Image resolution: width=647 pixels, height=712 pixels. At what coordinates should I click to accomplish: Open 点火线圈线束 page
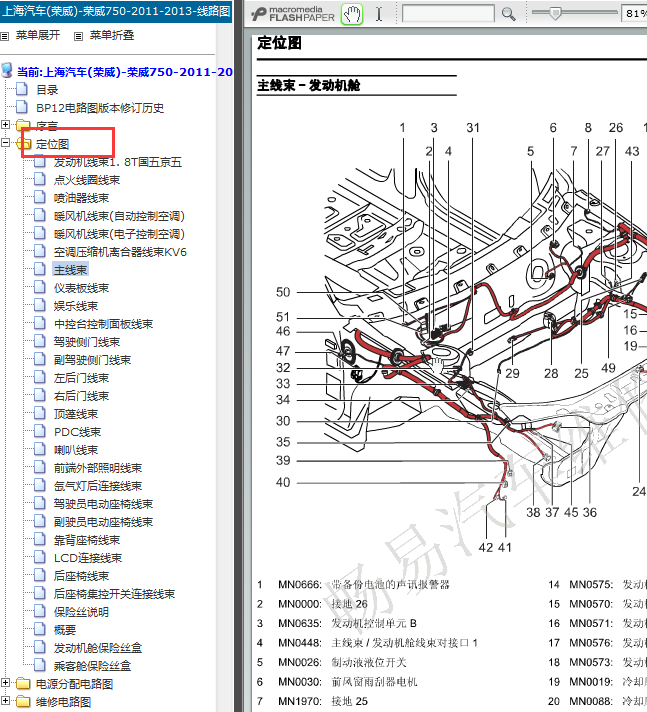[x=87, y=180]
